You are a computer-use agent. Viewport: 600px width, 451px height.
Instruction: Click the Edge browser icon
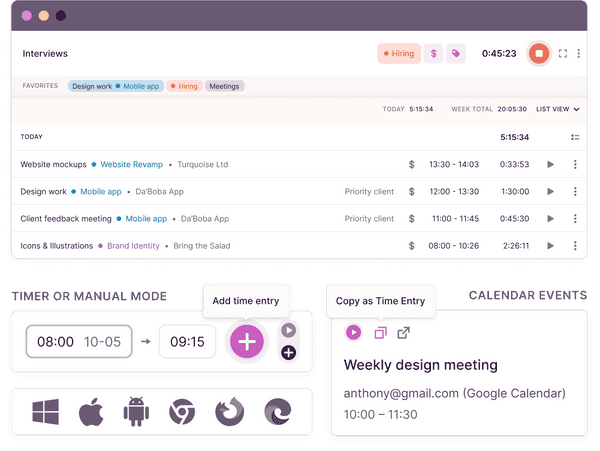pyautogui.click(x=278, y=412)
